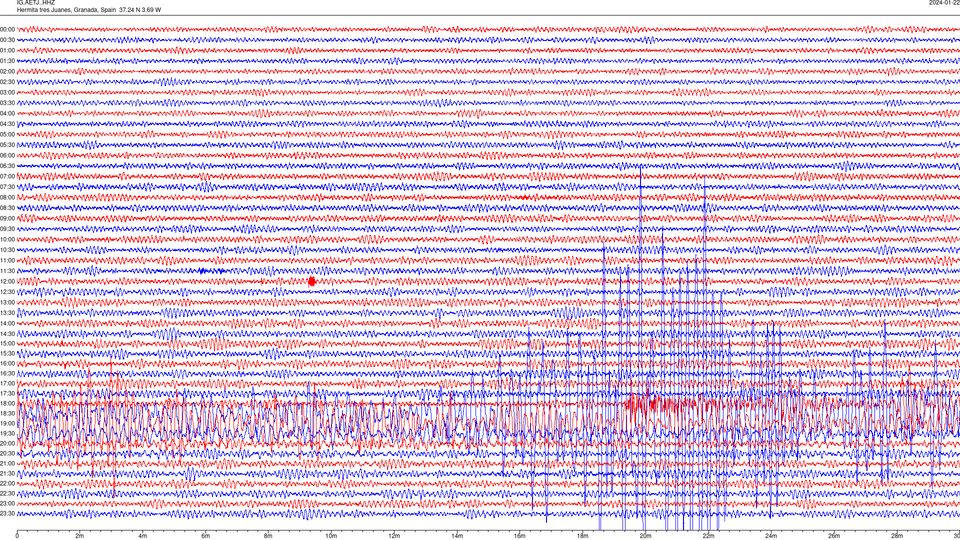The width and height of the screenshot is (960, 540).
Task: Select the 11:00 time label
Action: click(x=7, y=260)
